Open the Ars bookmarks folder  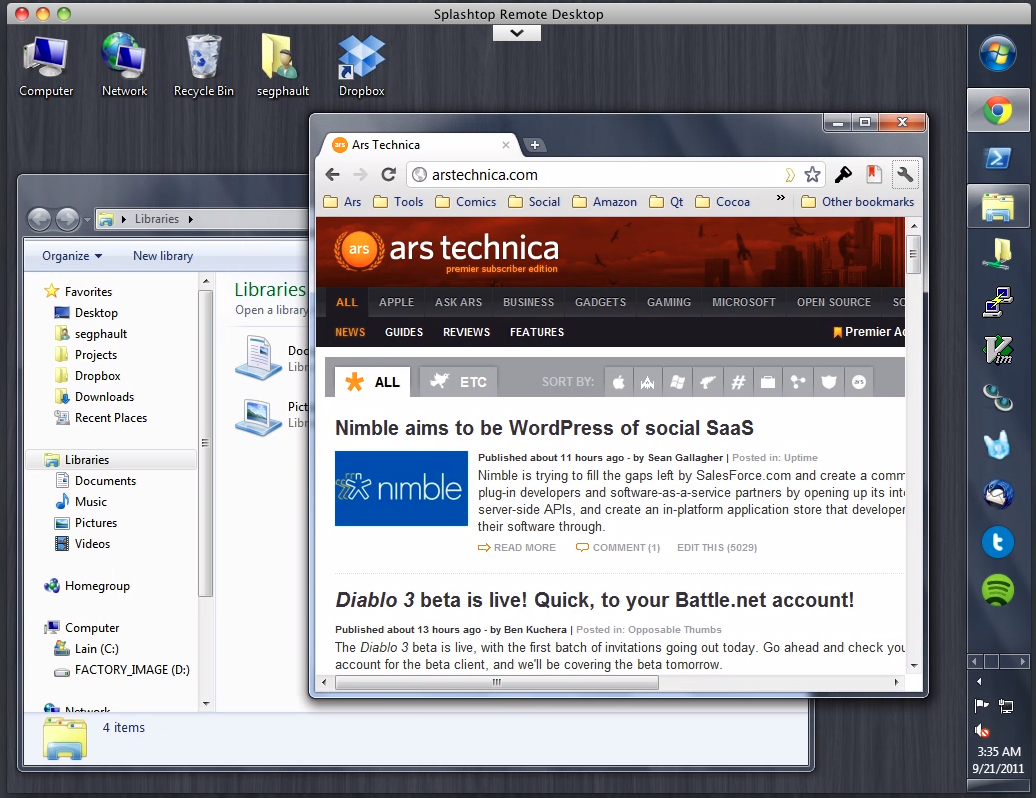342,201
